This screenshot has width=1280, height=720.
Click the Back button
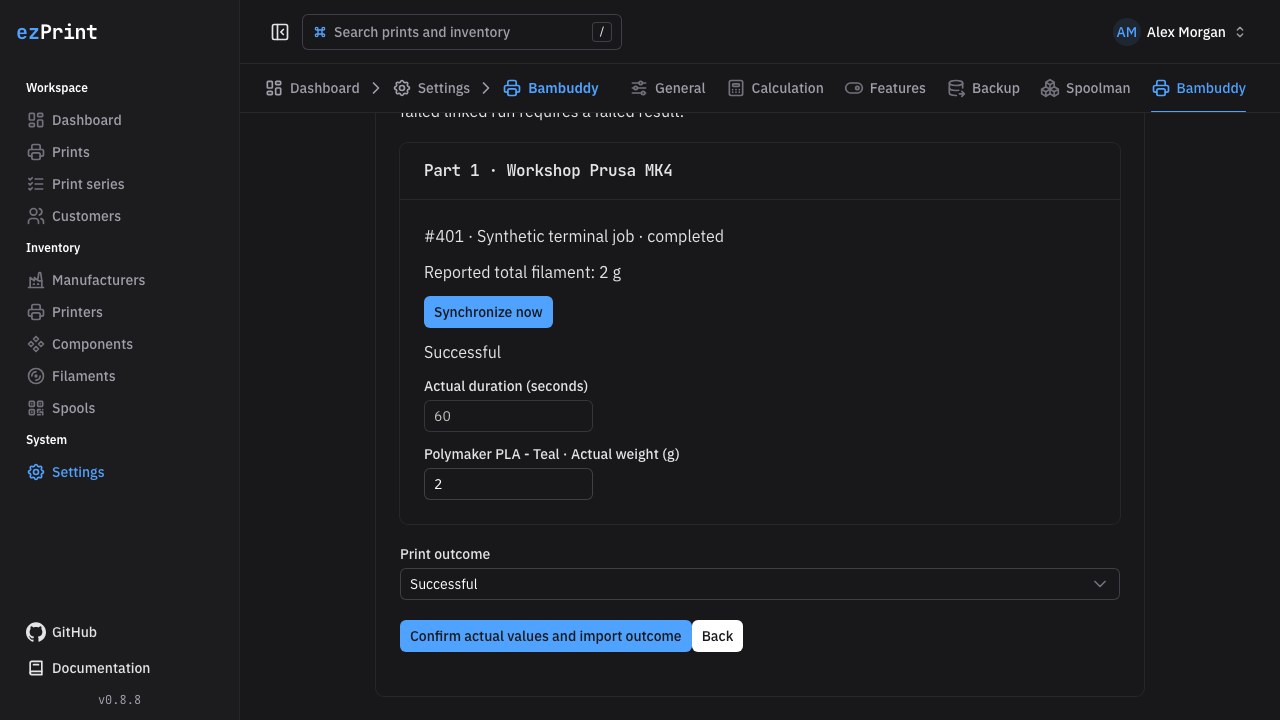[x=717, y=636]
